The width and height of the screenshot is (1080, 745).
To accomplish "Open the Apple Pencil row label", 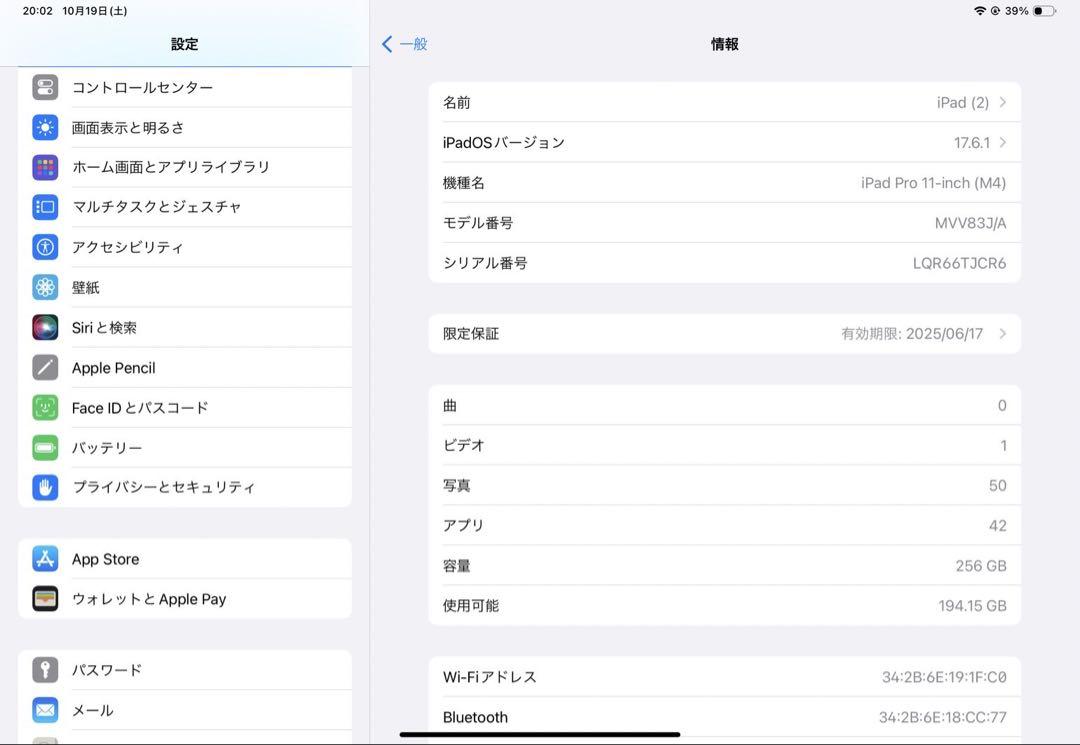I will (x=114, y=368).
